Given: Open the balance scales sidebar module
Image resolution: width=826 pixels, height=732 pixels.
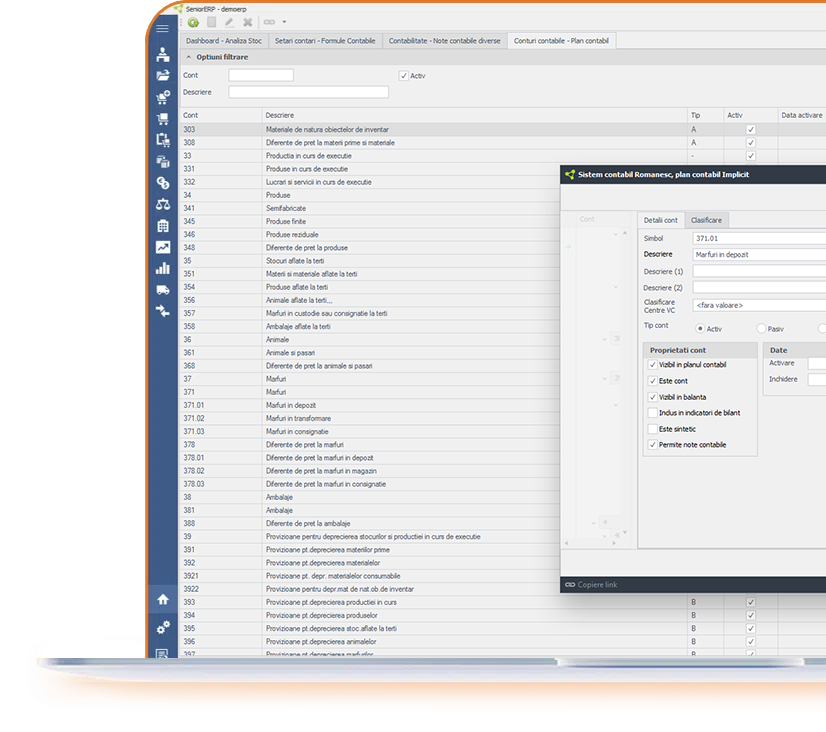Looking at the screenshot, I should (162, 204).
